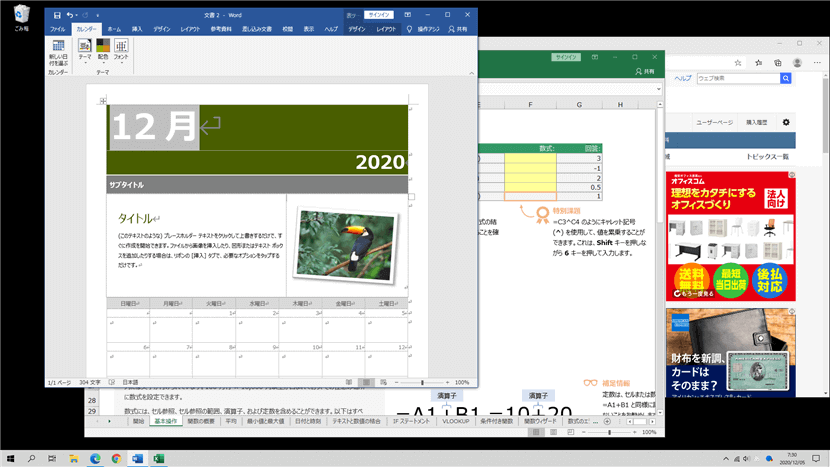Image resolution: width=830 pixels, height=467 pixels.
Task: Switch to the 挿入 tab in Word
Action: pyautogui.click(x=137, y=29)
